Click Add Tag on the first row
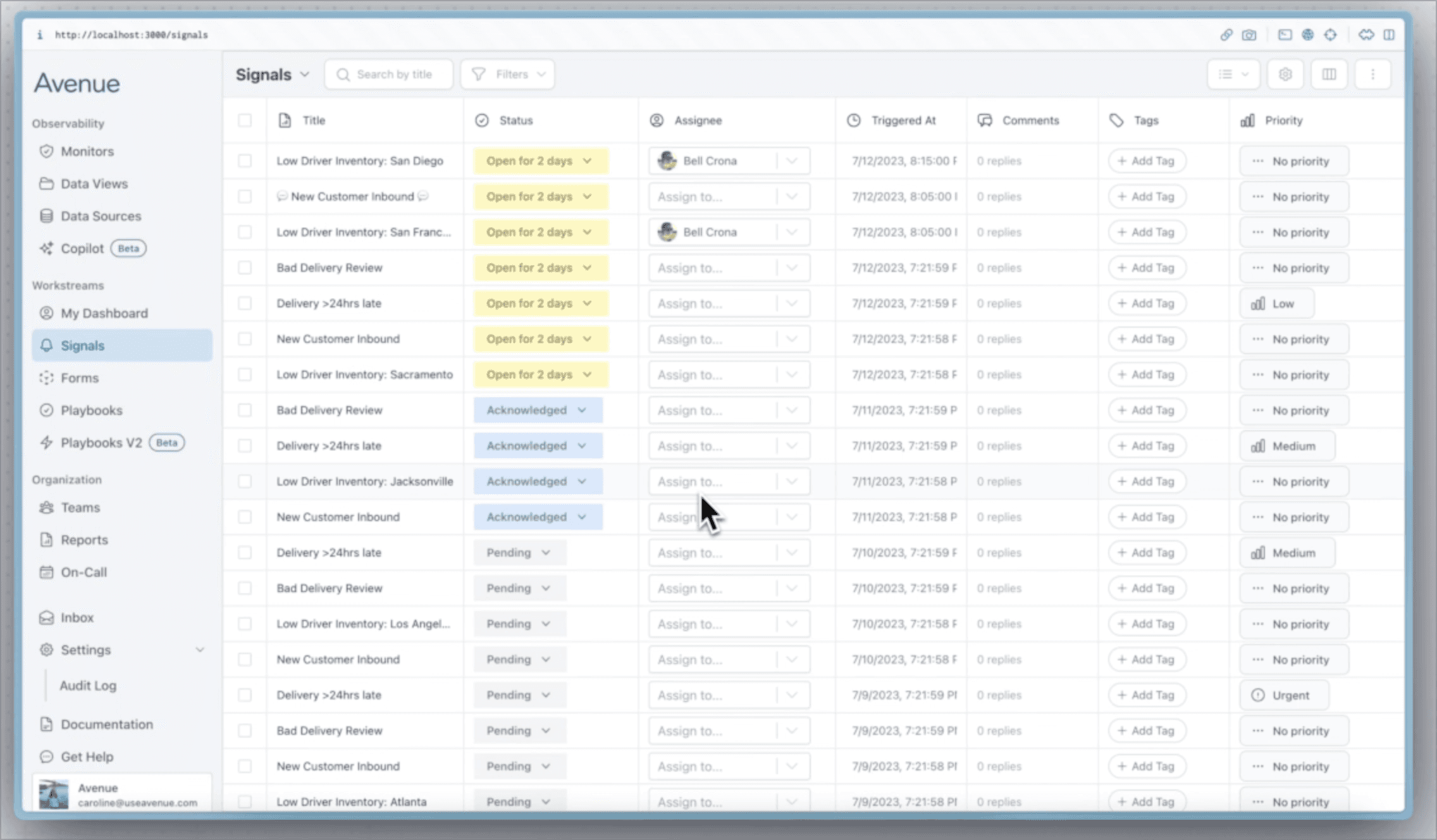1437x840 pixels. click(x=1146, y=161)
